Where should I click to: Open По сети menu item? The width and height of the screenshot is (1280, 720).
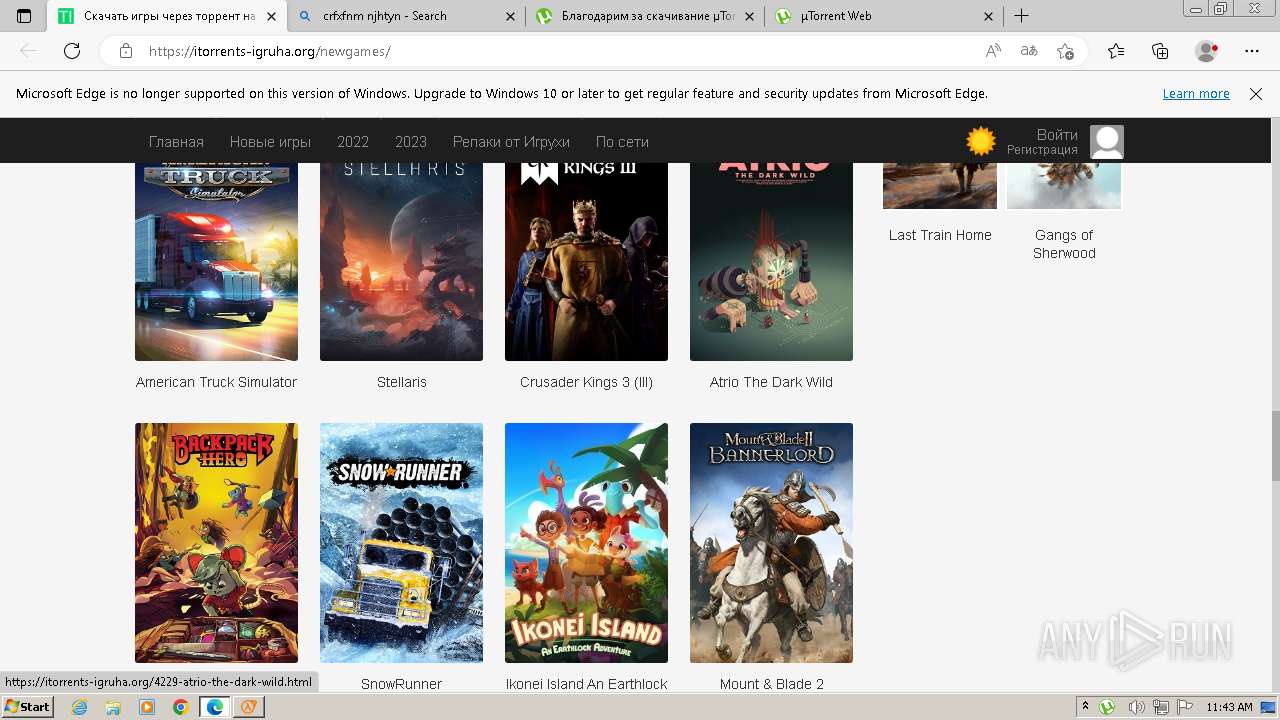(x=622, y=142)
